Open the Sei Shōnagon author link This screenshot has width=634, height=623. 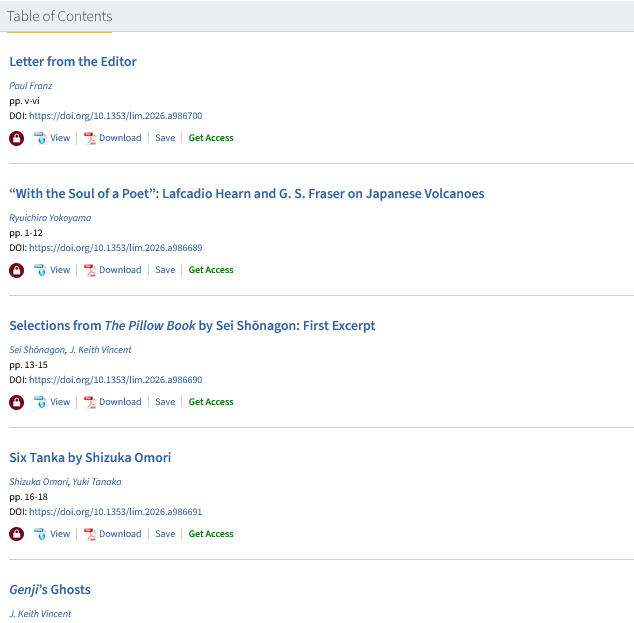37,350
